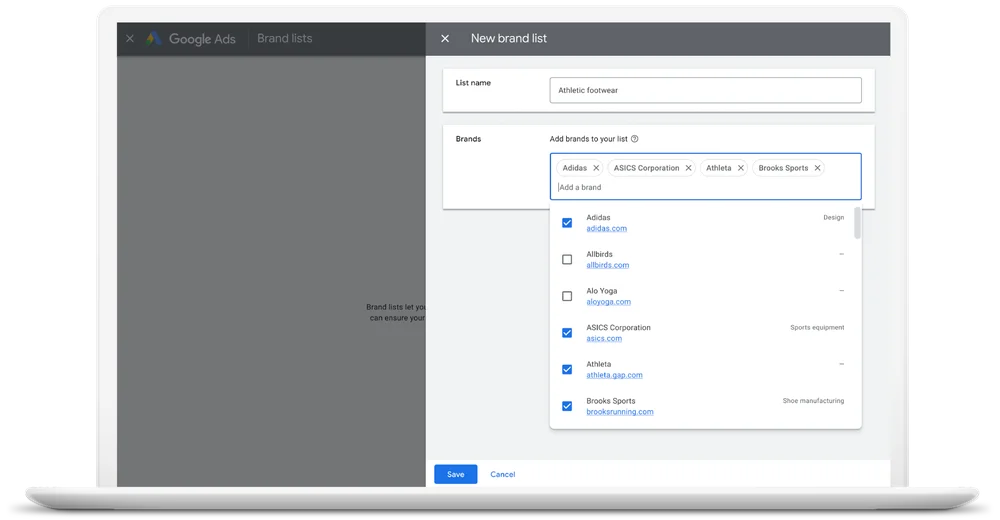Close the New brand list panel
The height and width of the screenshot is (520, 1000).
coord(445,39)
